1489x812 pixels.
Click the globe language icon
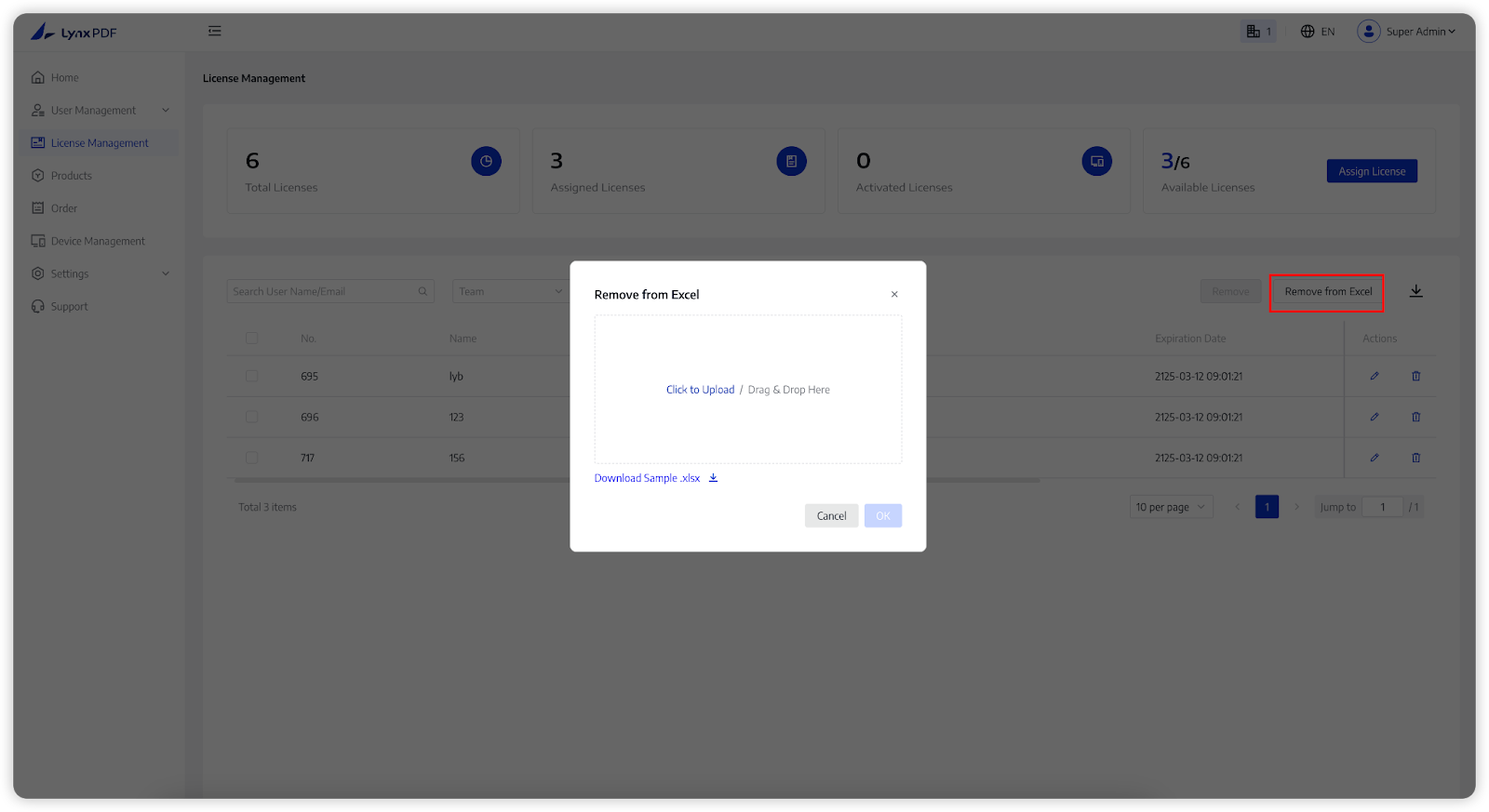point(1308,32)
